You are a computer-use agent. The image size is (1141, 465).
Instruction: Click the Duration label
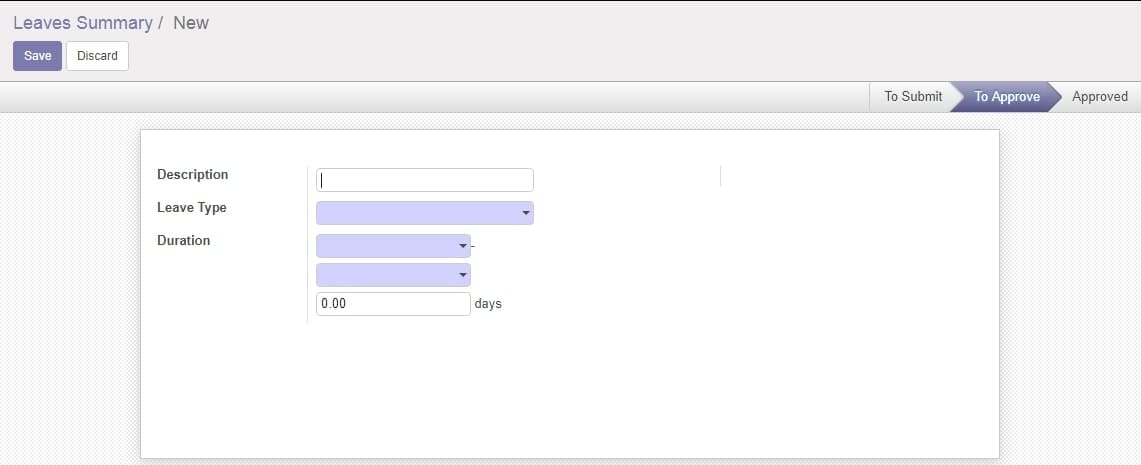(183, 240)
